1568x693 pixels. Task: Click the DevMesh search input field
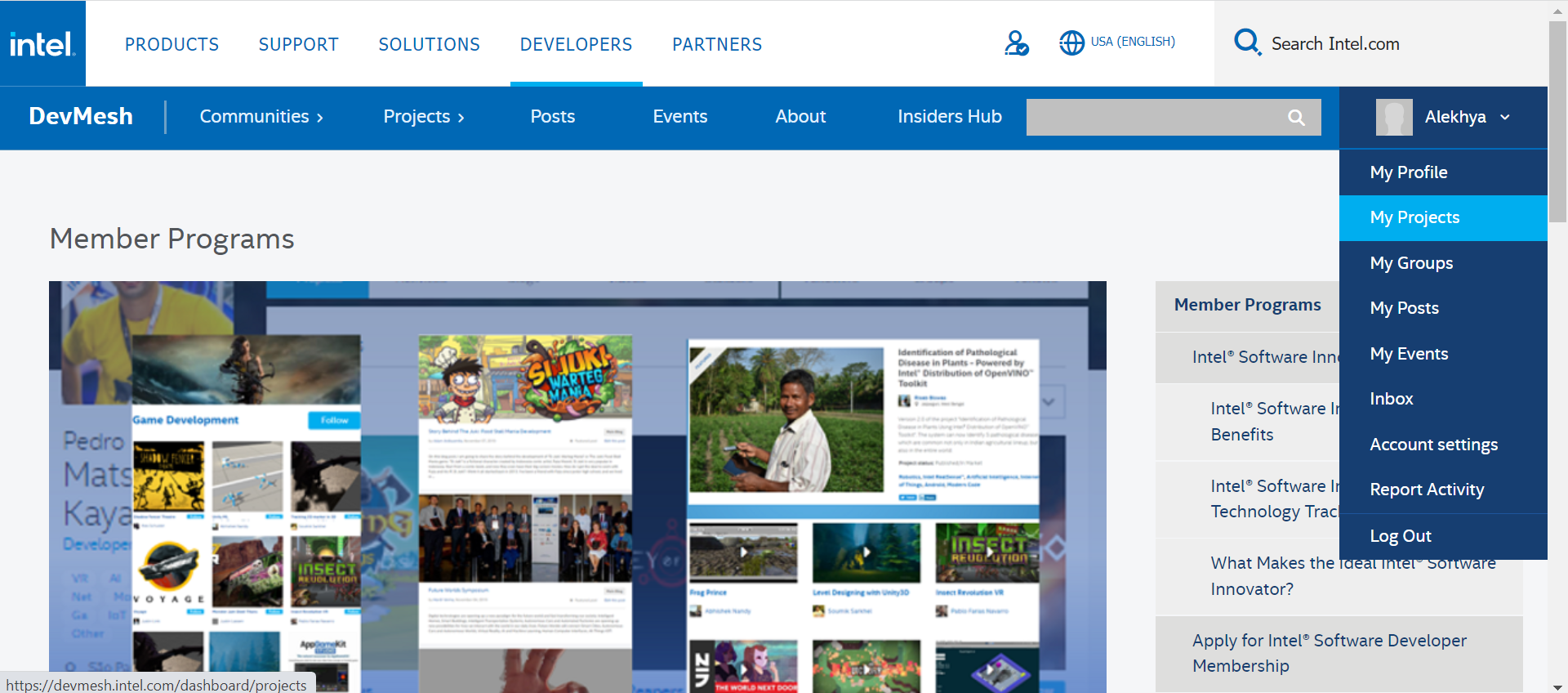1153,118
